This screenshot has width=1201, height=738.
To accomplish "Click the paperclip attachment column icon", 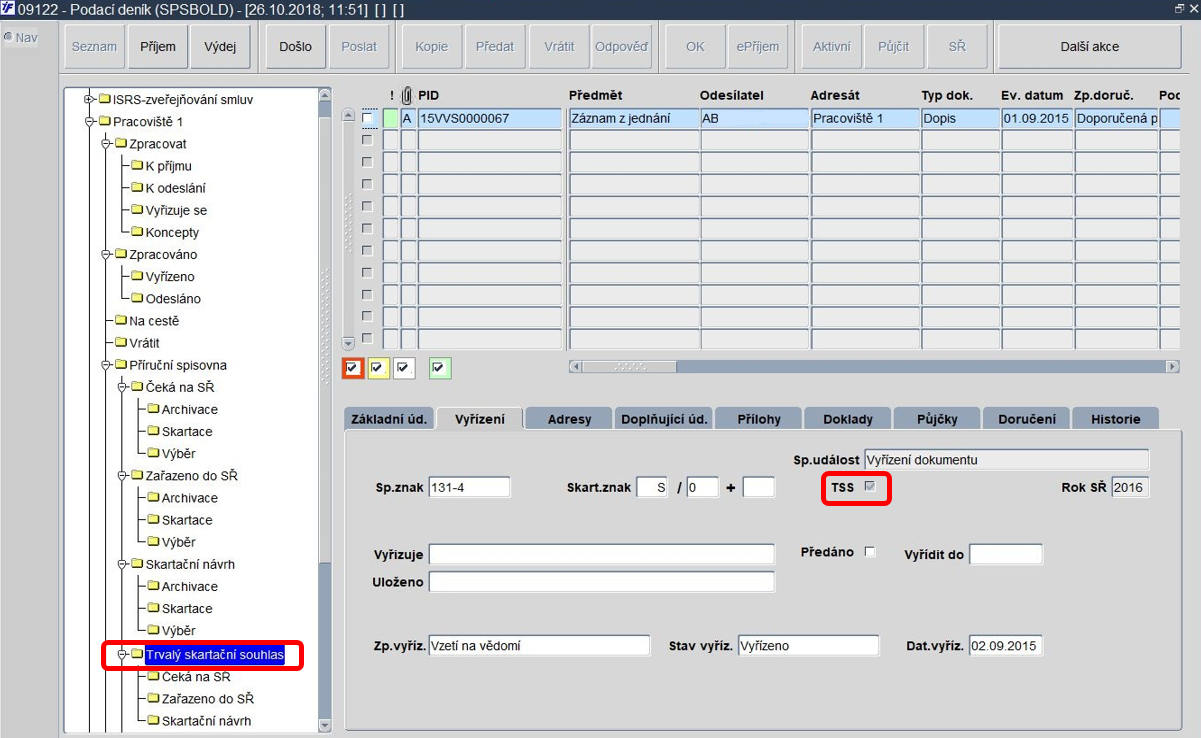I will point(407,95).
